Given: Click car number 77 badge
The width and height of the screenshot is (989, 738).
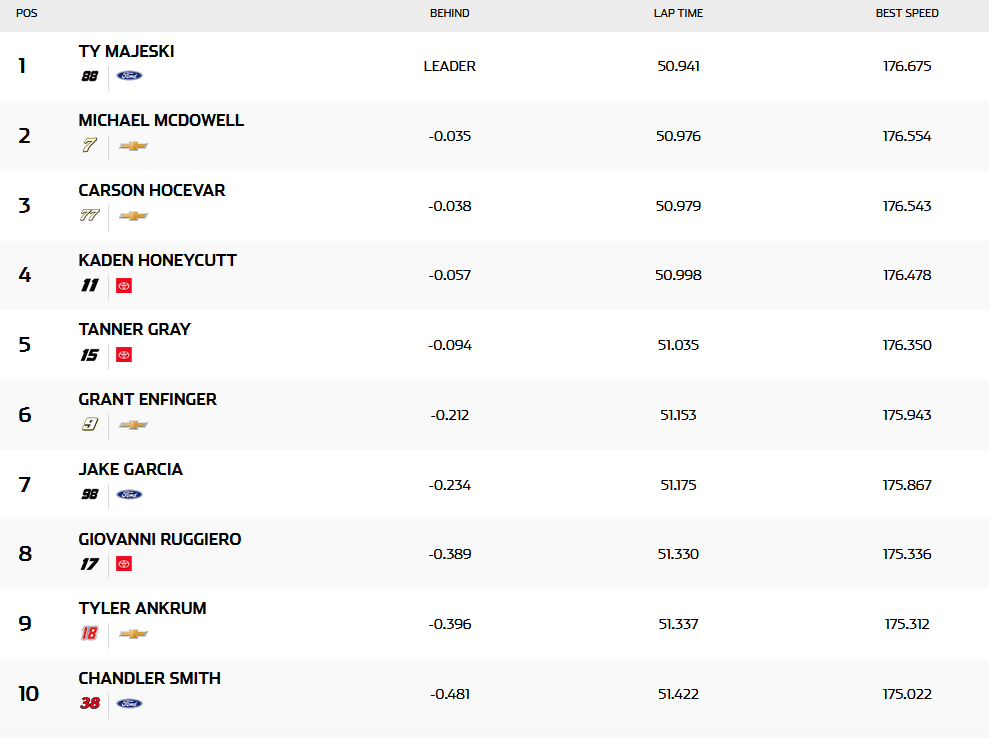Looking at the screenshot, I should tap(90, 216).
